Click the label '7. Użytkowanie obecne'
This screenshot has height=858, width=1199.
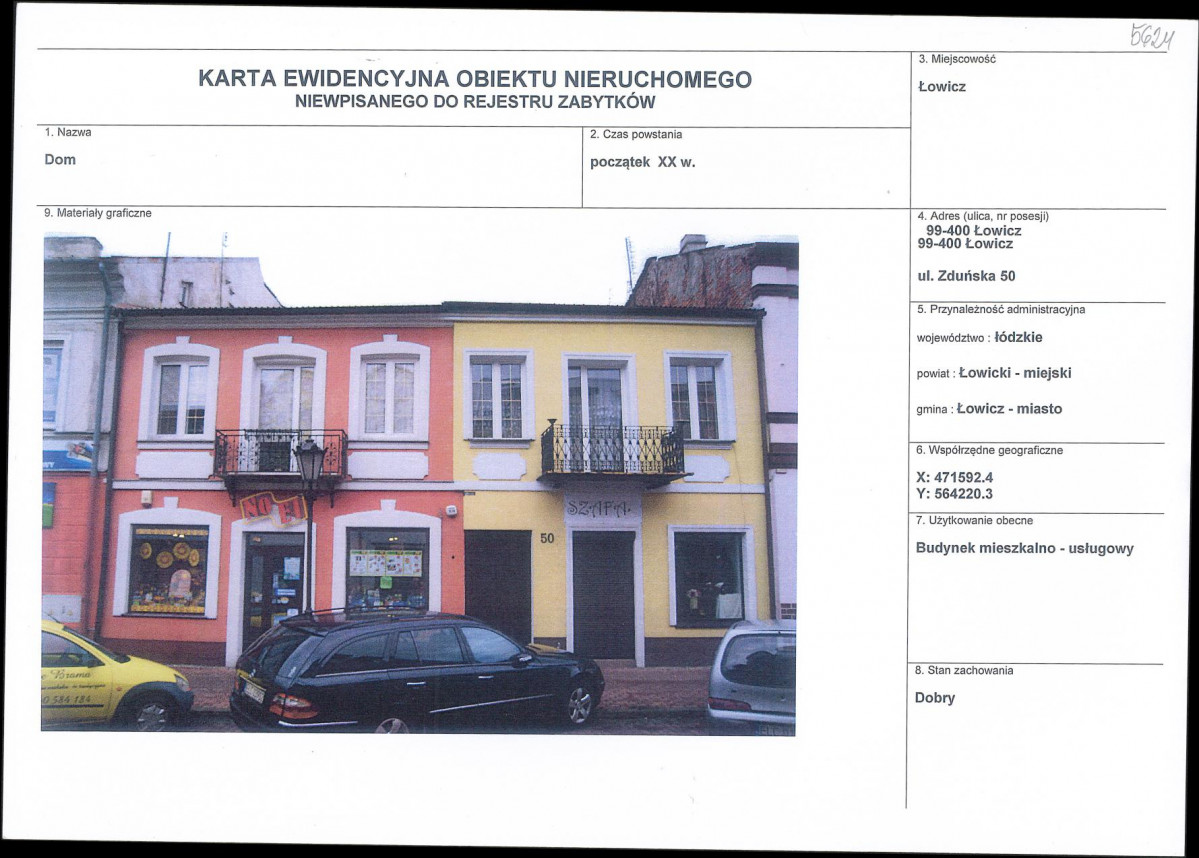974,521
